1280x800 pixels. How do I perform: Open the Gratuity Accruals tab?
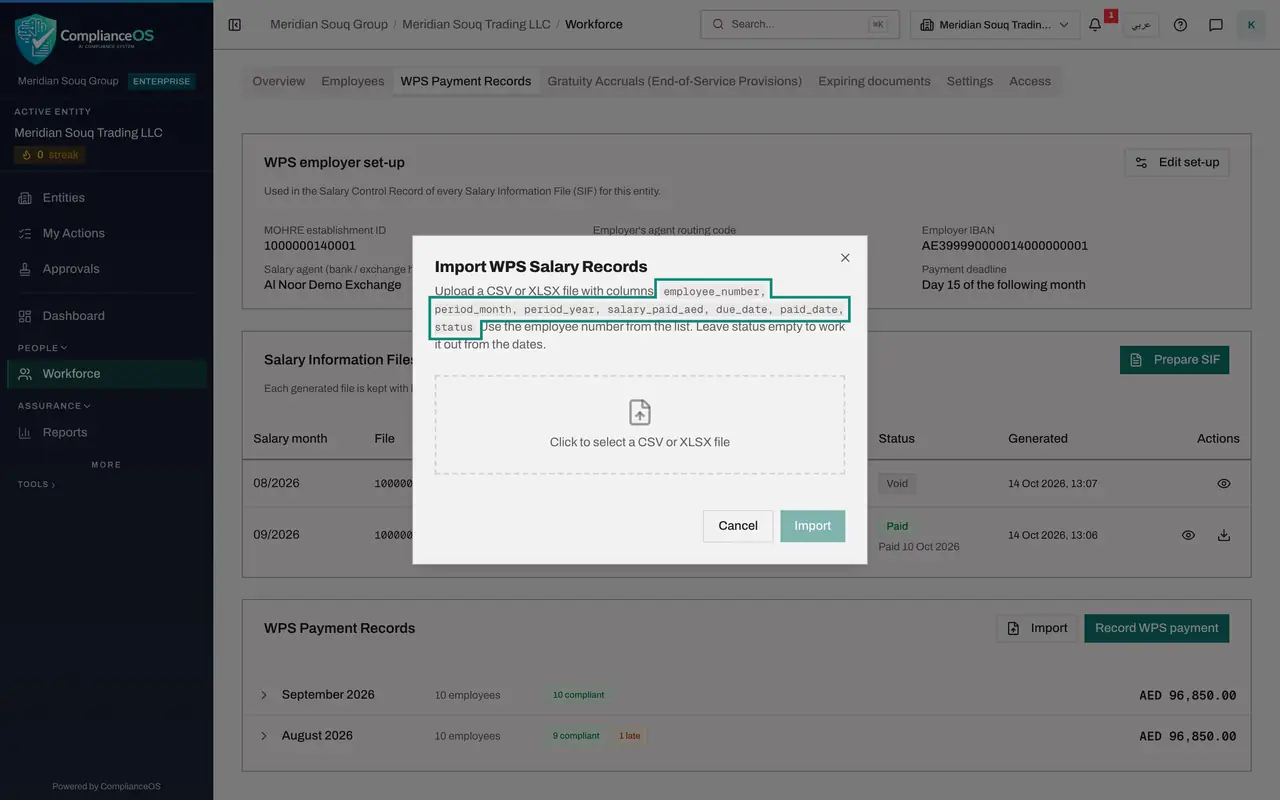pyautogui.click(x=675, y=81)
